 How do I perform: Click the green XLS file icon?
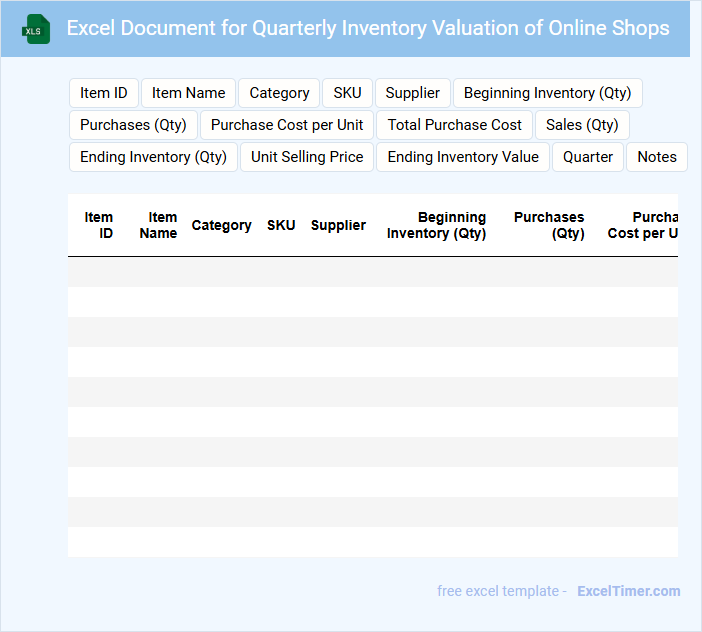click(x=35, y=29)
